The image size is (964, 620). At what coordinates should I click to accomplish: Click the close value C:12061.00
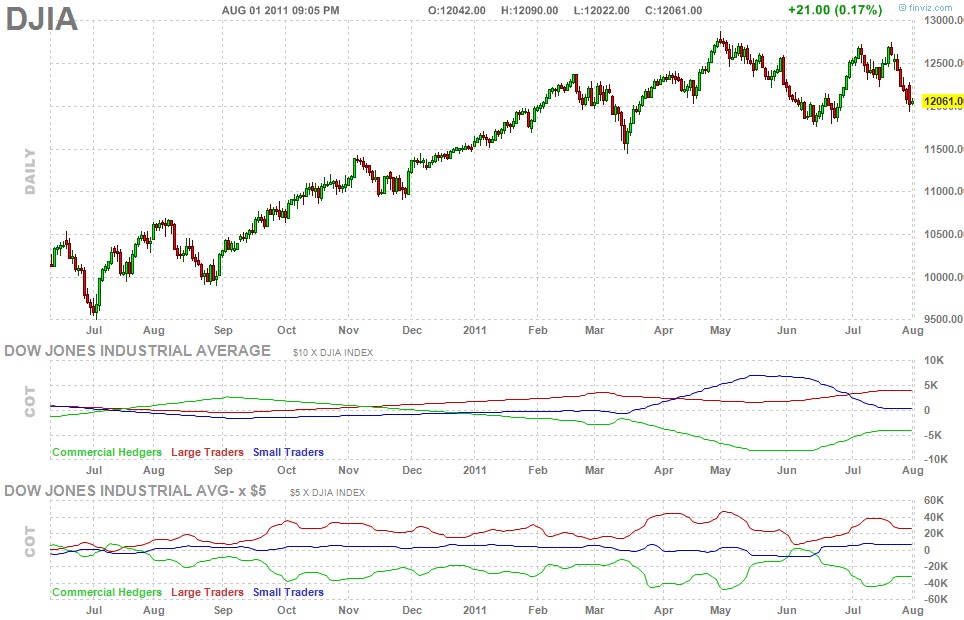coord(673,10)
